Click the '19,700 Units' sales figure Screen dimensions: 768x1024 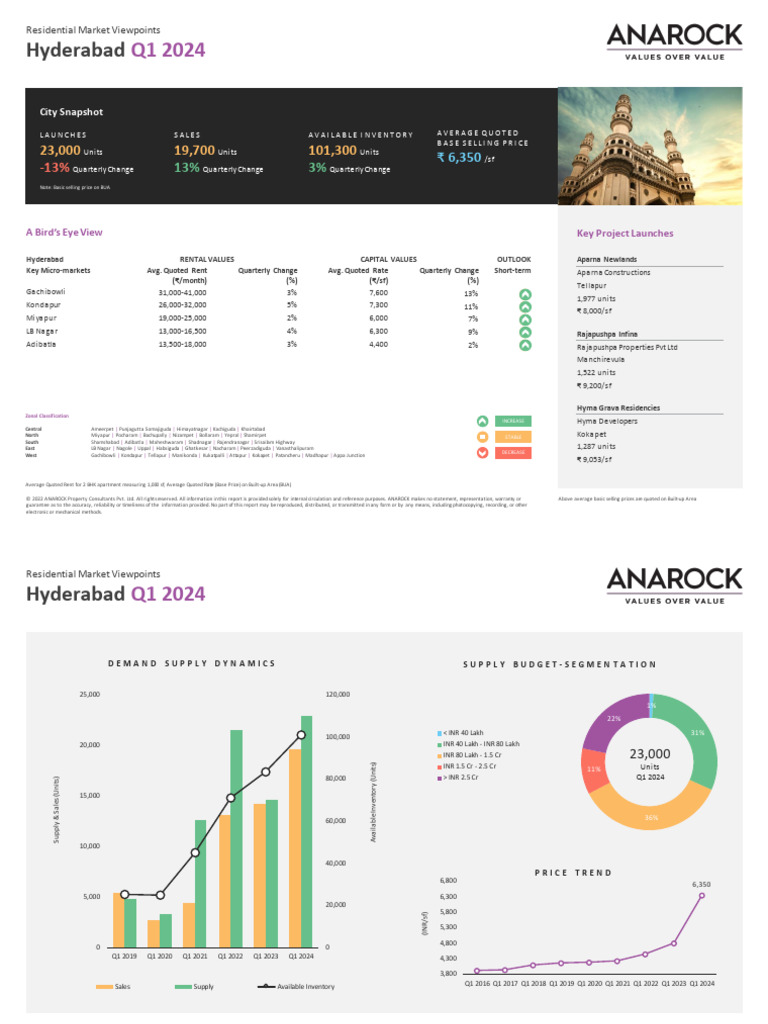(x=205, y=151)
